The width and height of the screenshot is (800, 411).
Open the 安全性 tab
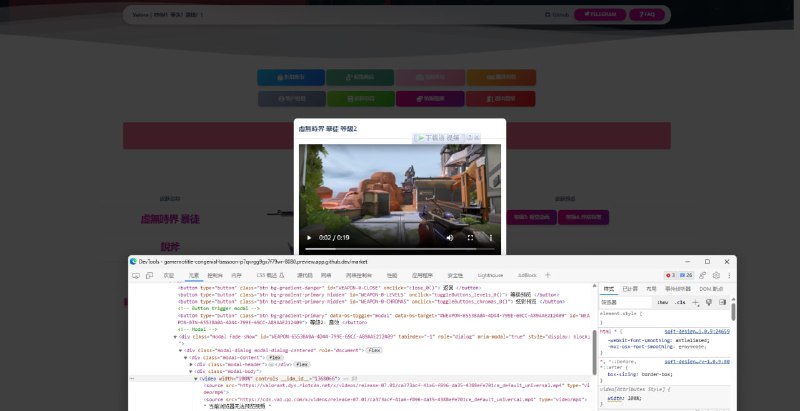(455, 275)
